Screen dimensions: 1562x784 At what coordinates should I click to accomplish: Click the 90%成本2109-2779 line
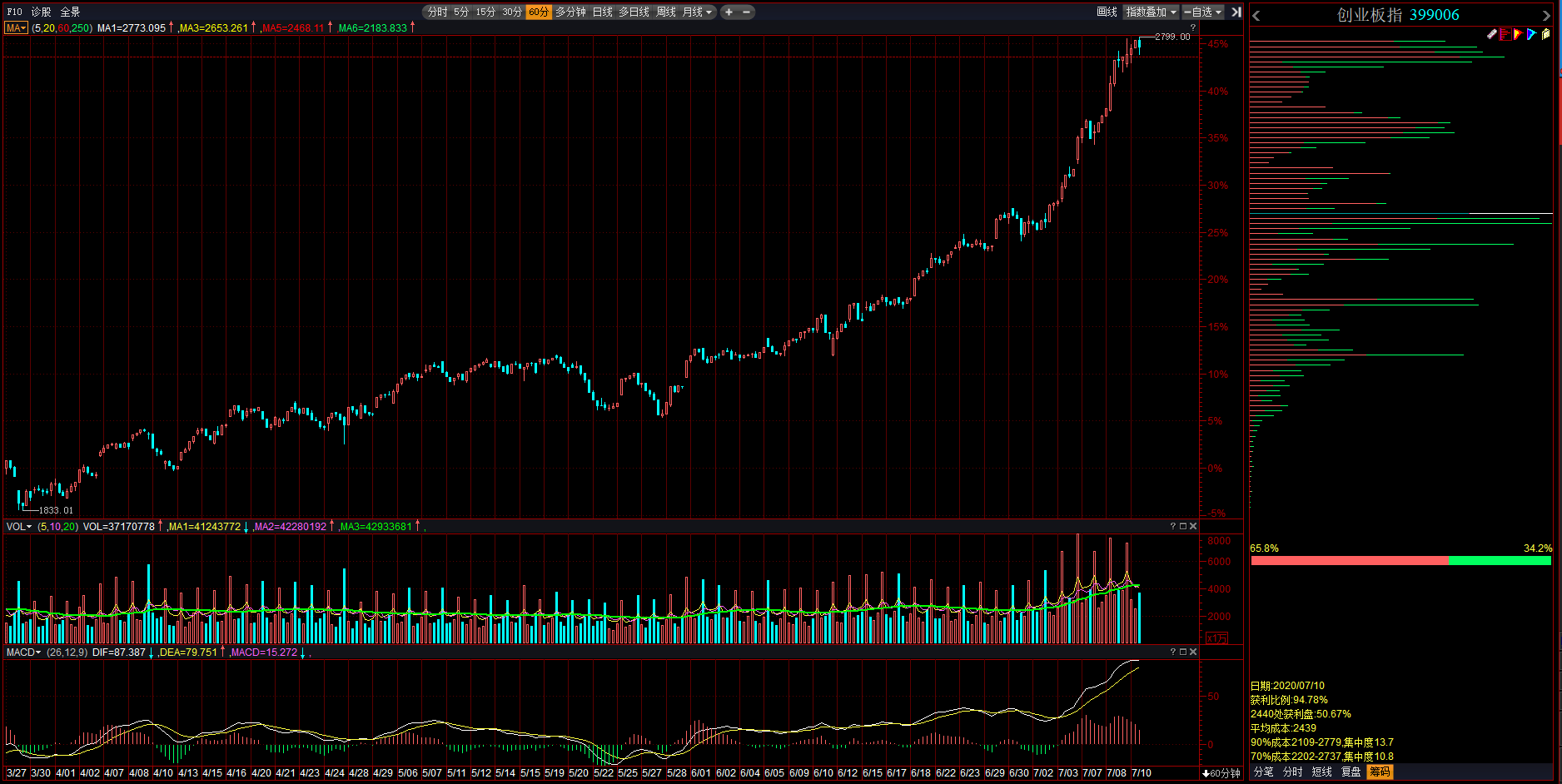[x=1322, y=742]
